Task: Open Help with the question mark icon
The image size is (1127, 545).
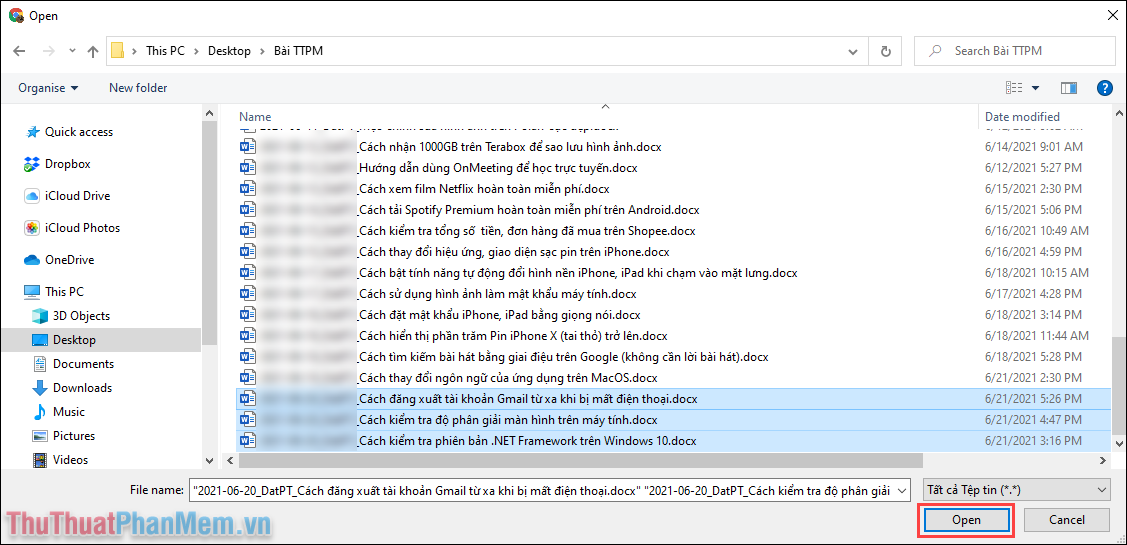Action: 1105,88
